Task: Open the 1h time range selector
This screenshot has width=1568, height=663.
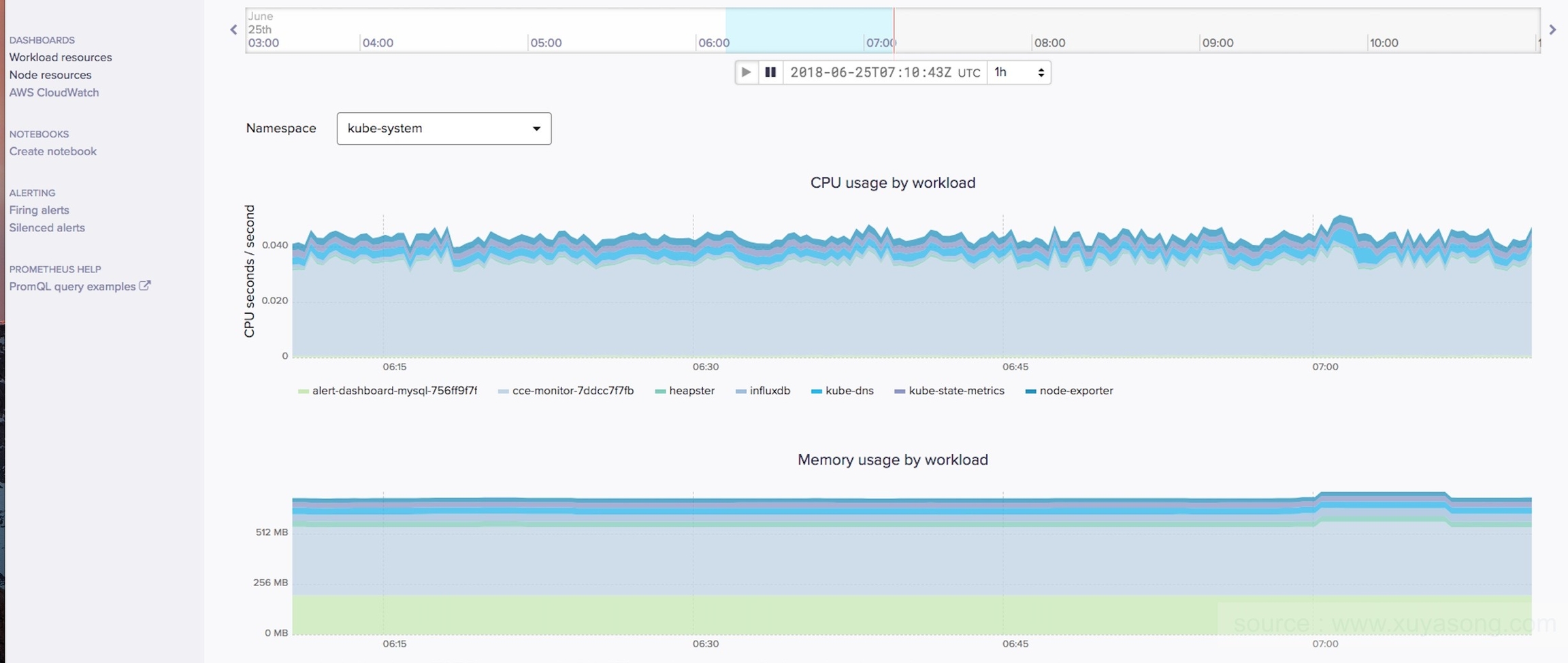Action: [1019, 72]
